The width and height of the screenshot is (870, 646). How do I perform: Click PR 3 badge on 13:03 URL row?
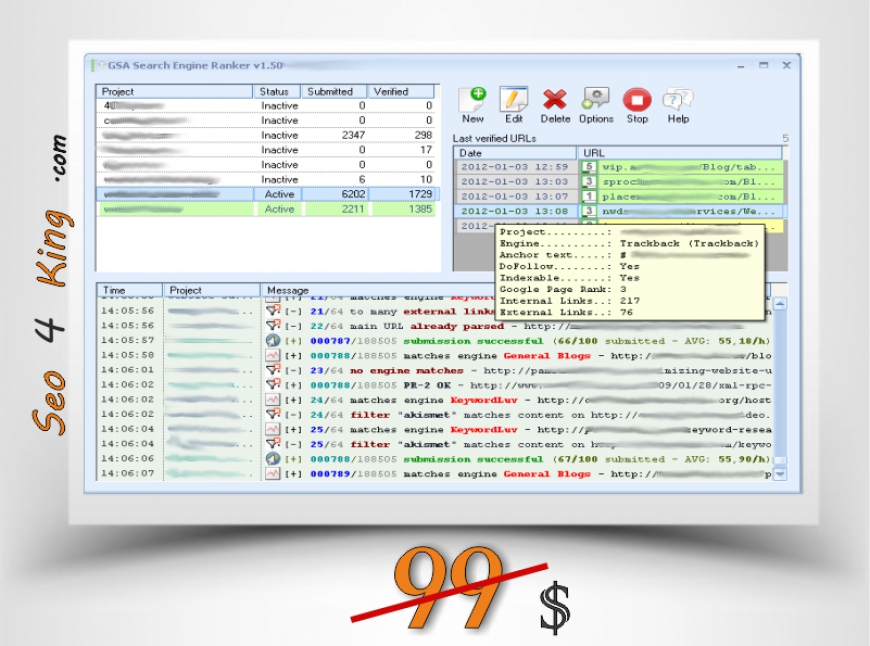[589, 181]
